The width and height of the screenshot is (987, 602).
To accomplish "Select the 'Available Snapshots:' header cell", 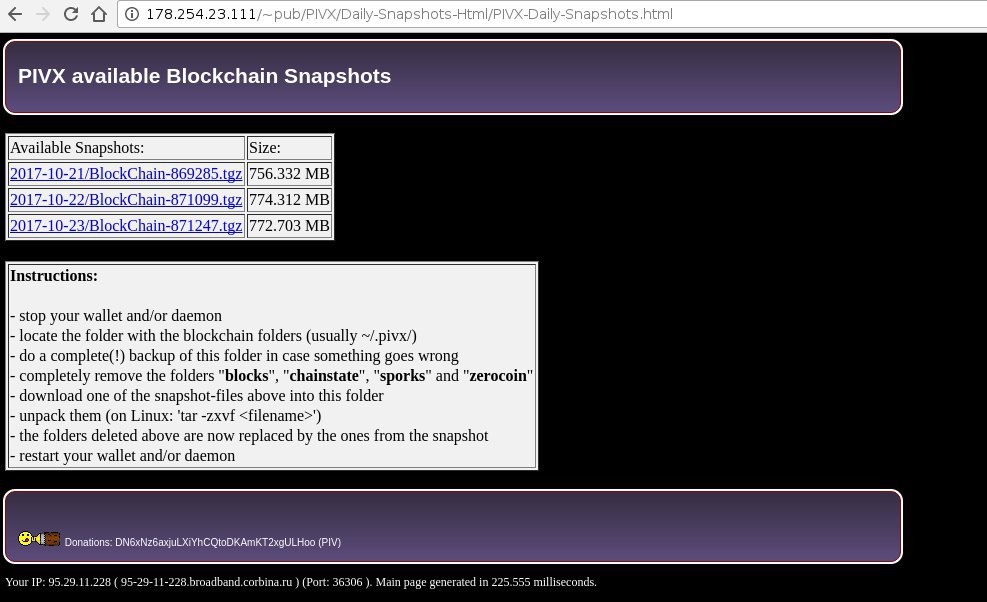I will click(126, 148).
